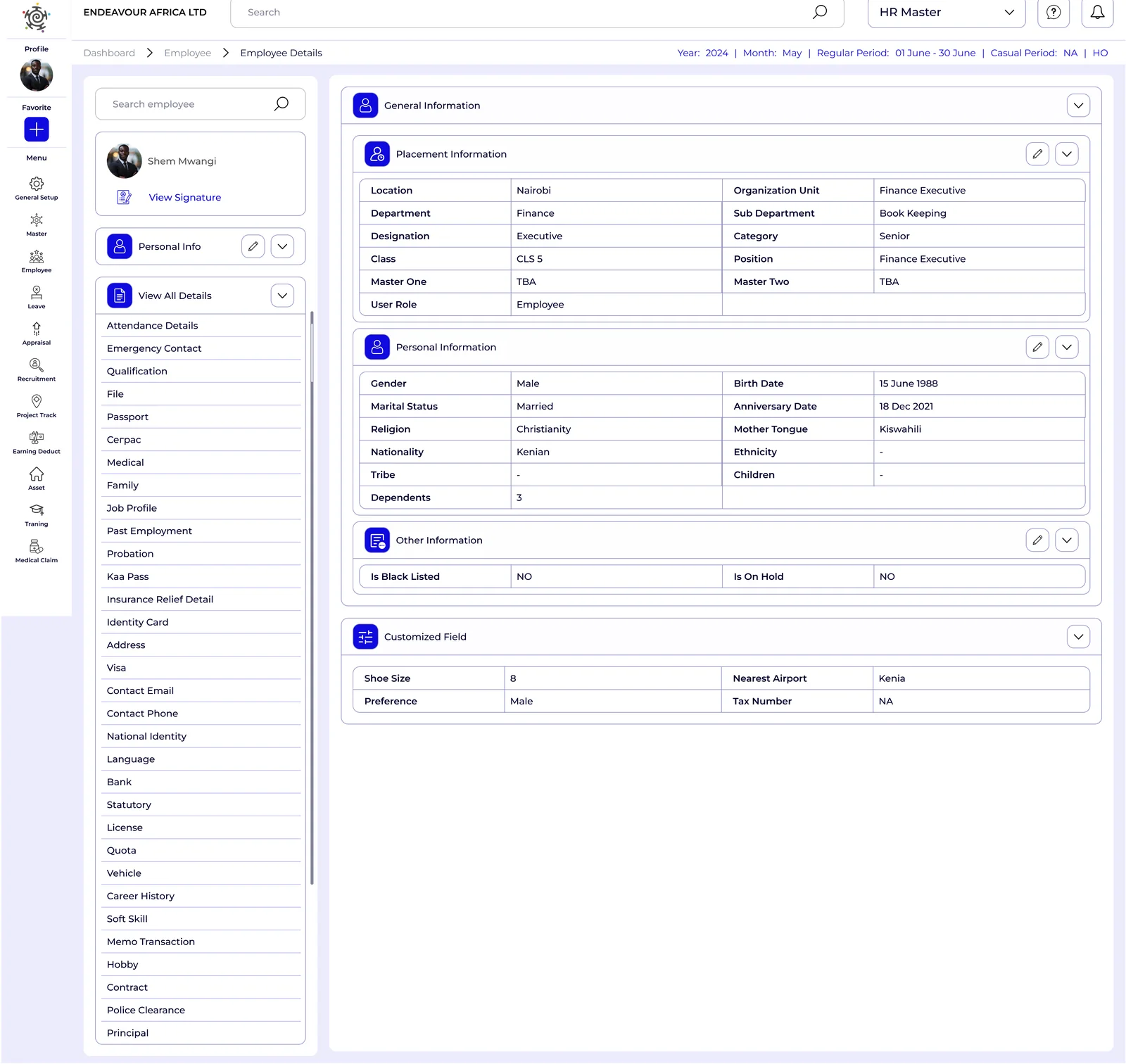Click the profile avatar in sidebar
The image size is (1126, 1064).
37,75
